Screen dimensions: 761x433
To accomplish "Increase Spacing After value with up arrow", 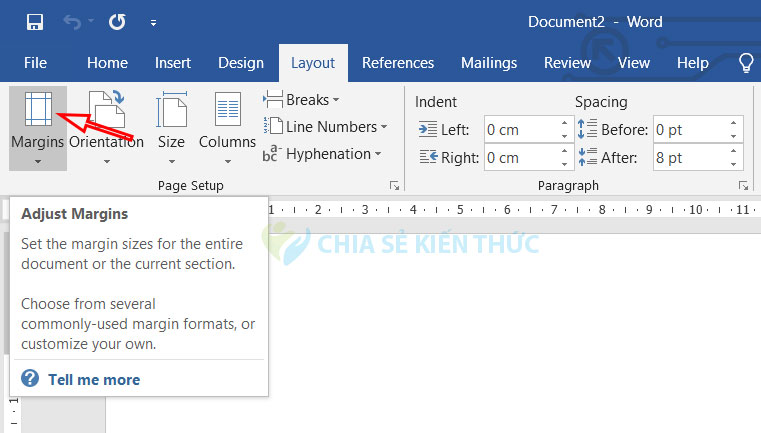I will point(736,153).
